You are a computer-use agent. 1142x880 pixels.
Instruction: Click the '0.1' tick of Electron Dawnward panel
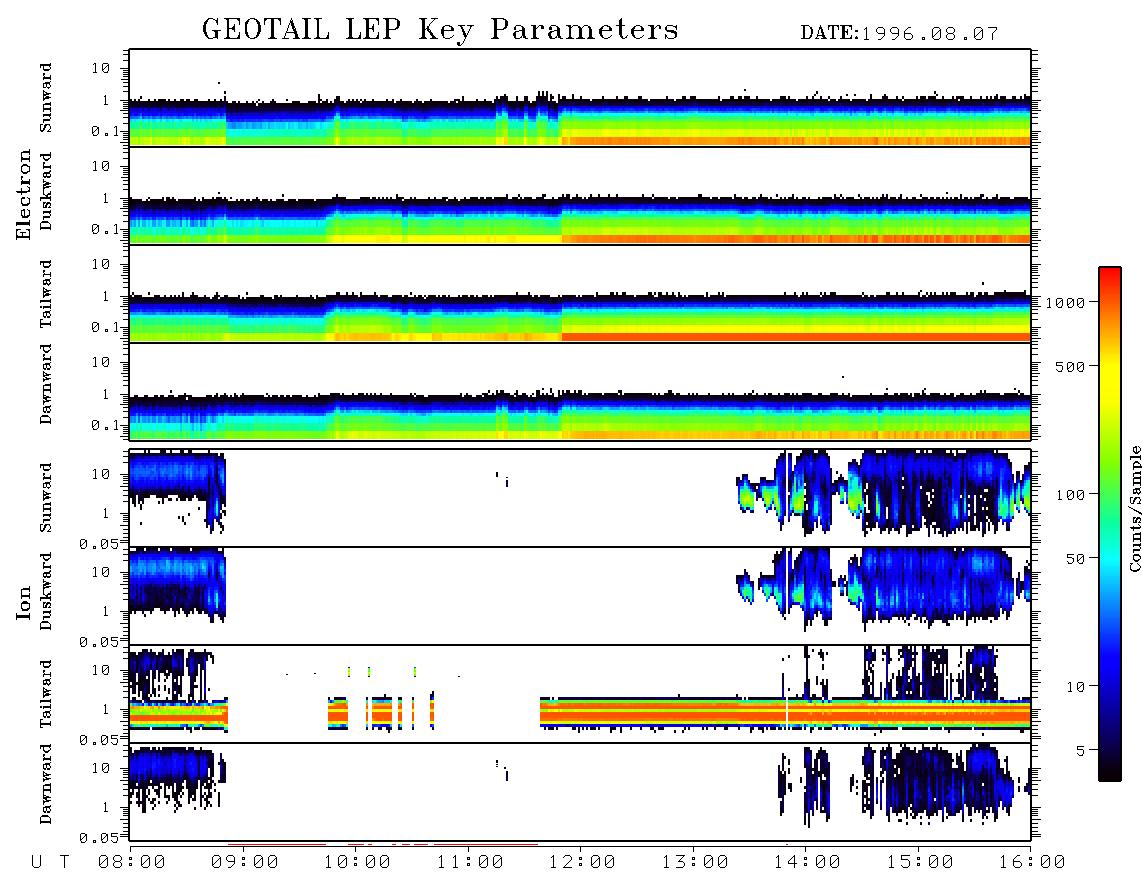(105, 425)
